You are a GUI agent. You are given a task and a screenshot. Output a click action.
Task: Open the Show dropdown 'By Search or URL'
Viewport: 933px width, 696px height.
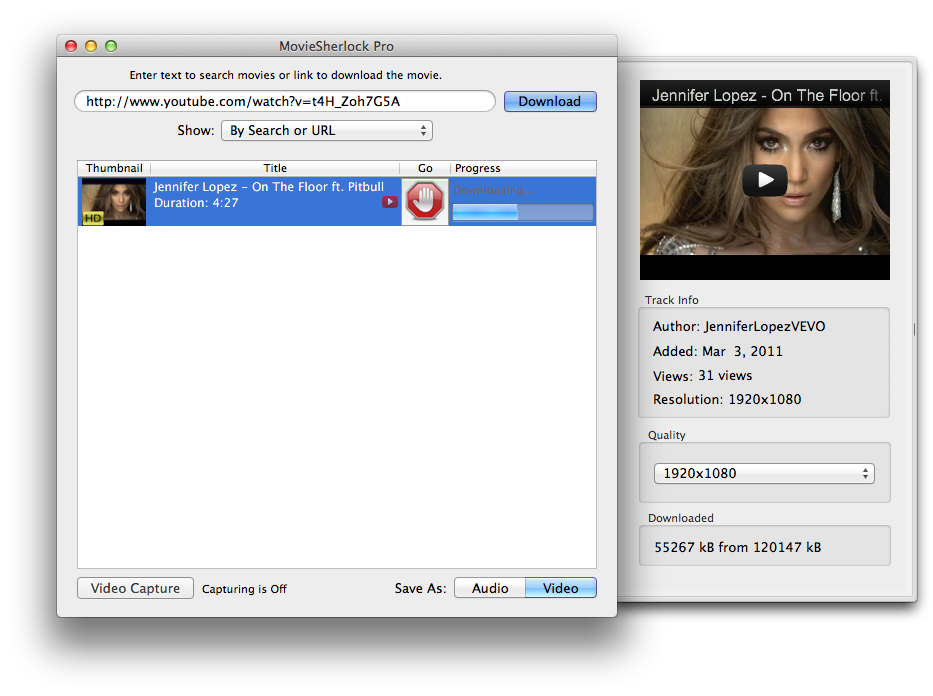[x=327, y=130]
